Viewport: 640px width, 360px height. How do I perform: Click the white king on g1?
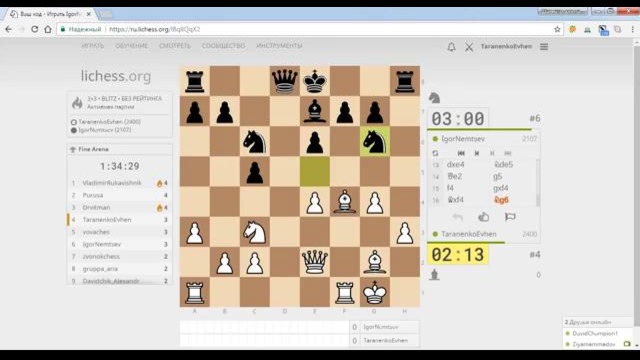click(x=375, y=292)
